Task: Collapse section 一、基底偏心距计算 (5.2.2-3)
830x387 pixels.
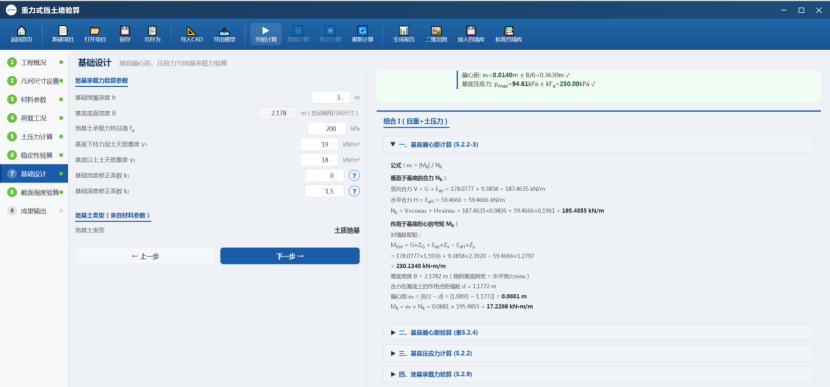Action: tap(598, 144)
